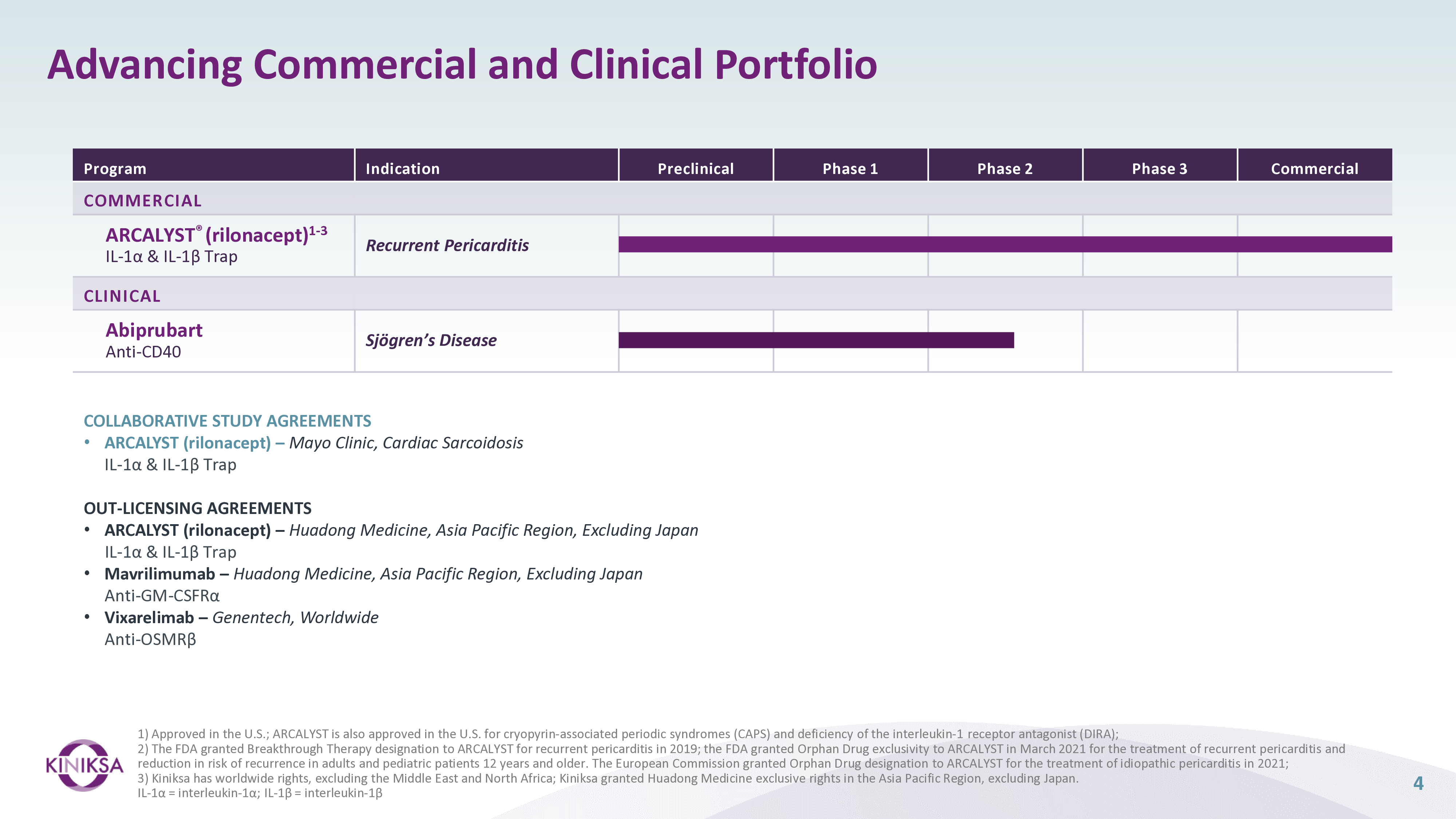Select the Phase 2 column header

1005,165
